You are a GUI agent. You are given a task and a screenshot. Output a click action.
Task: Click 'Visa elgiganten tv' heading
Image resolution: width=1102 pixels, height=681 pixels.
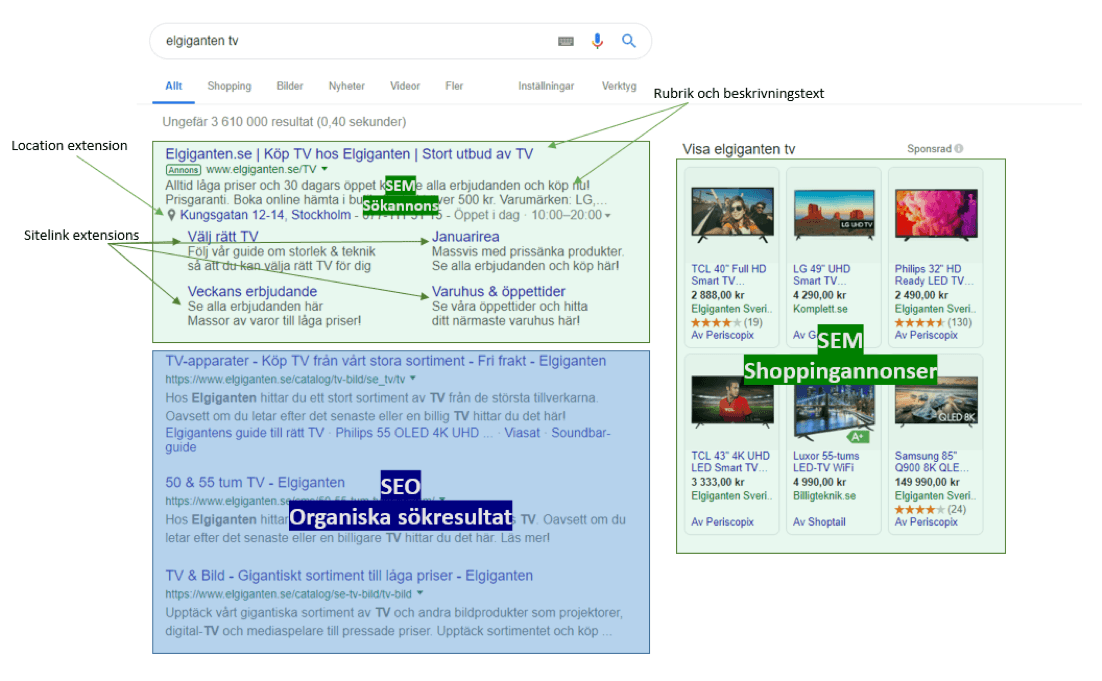(x=739, y=149)
